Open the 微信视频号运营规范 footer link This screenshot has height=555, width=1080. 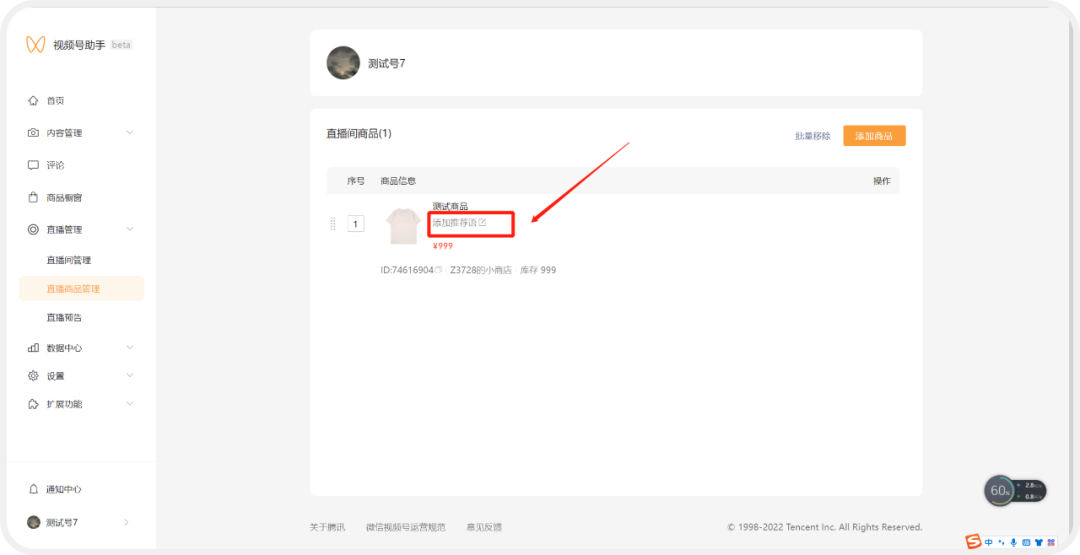[x=406, y=527]
